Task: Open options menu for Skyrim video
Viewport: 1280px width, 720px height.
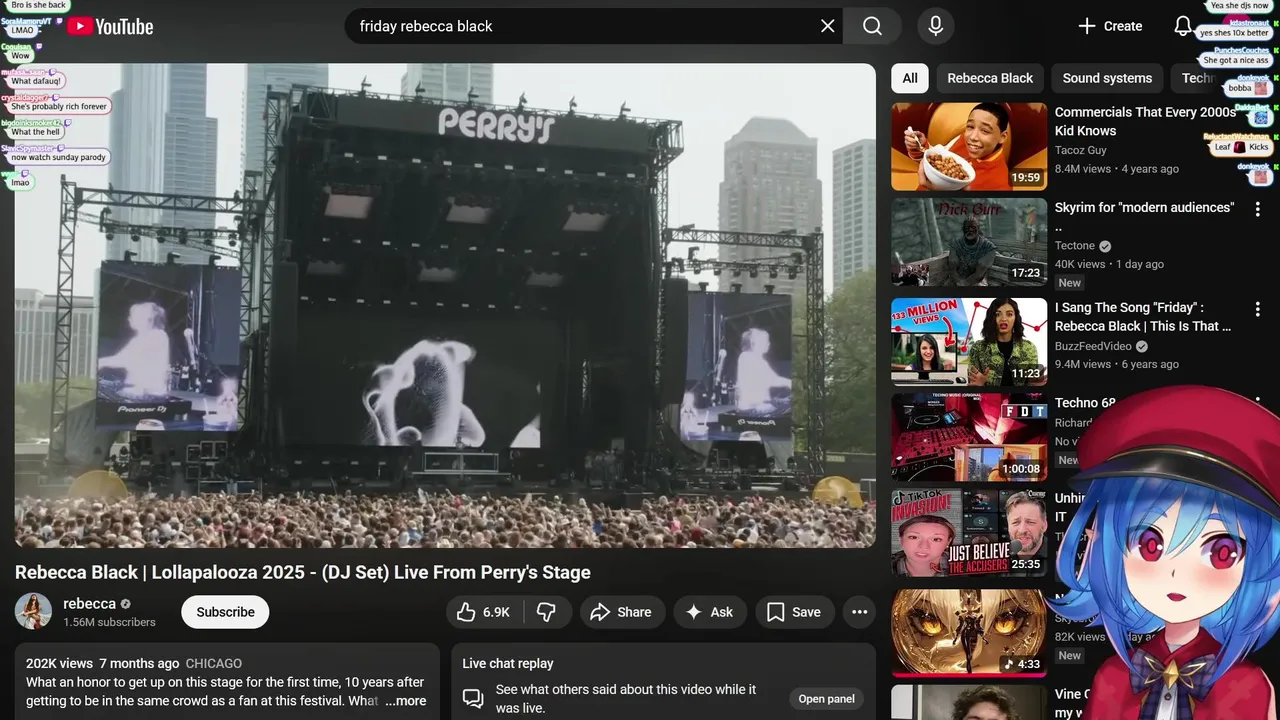Action: [x=1258, y=210]
